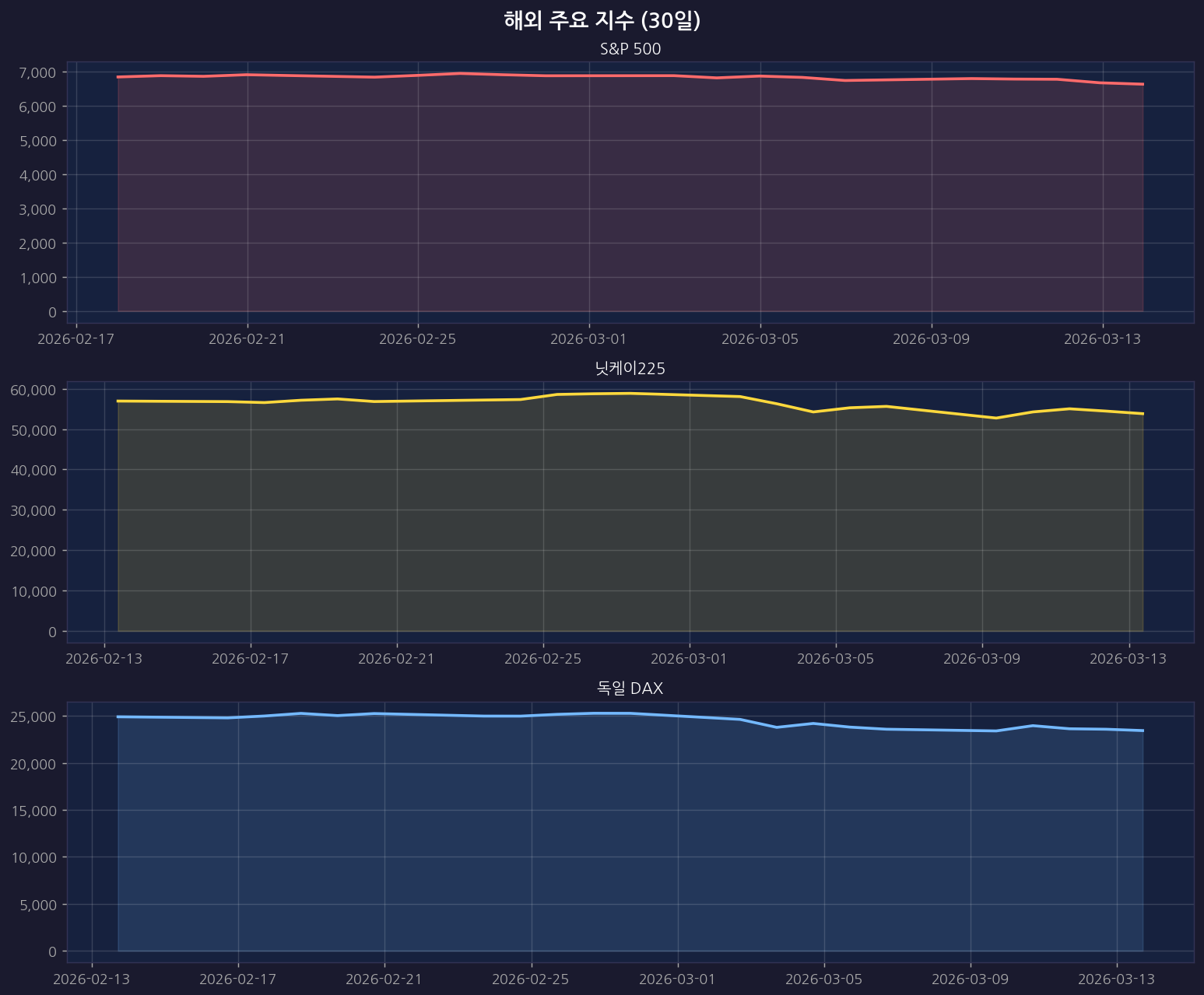The width and height of the screenshot is (1204, 995).
Task: Click the 닛케이225 chart title
Action: point(630,369)
